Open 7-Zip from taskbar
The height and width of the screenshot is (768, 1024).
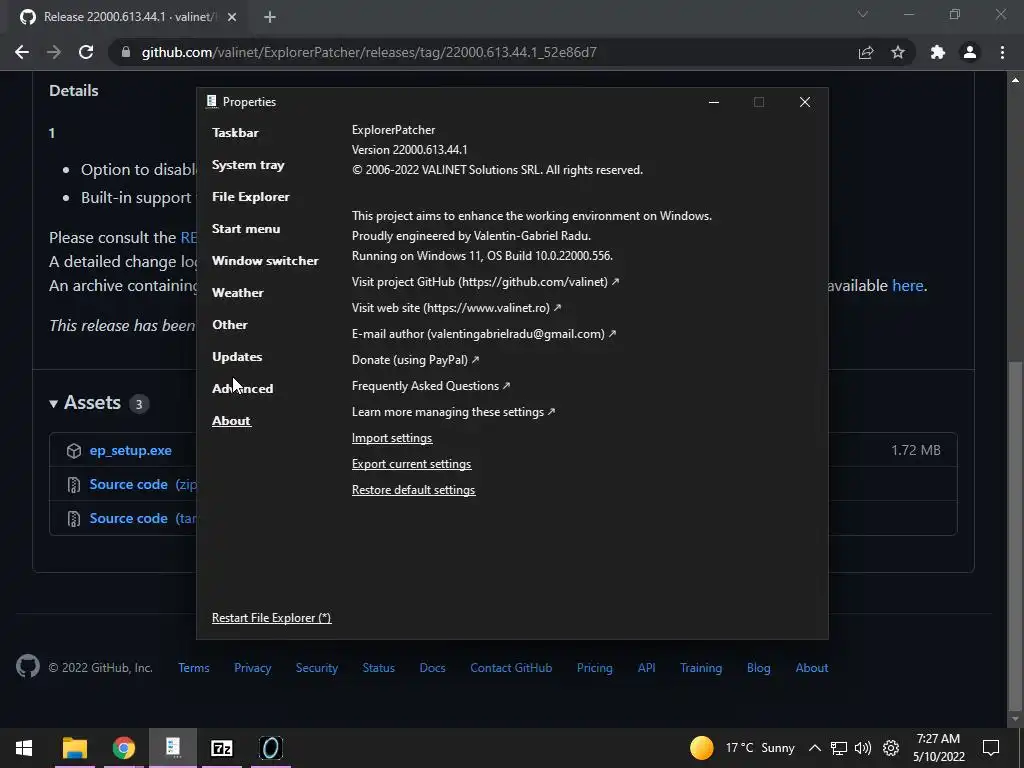coord(221,748)
